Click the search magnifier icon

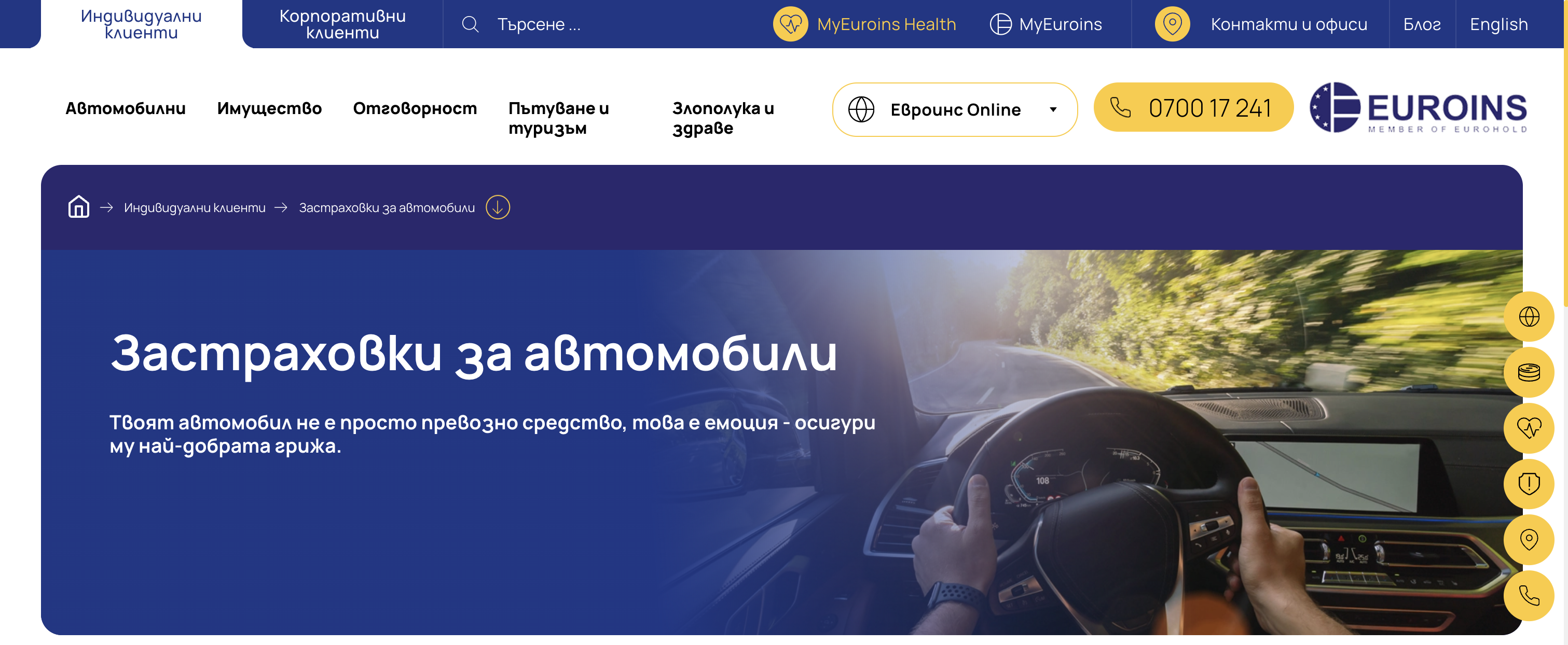470,24
